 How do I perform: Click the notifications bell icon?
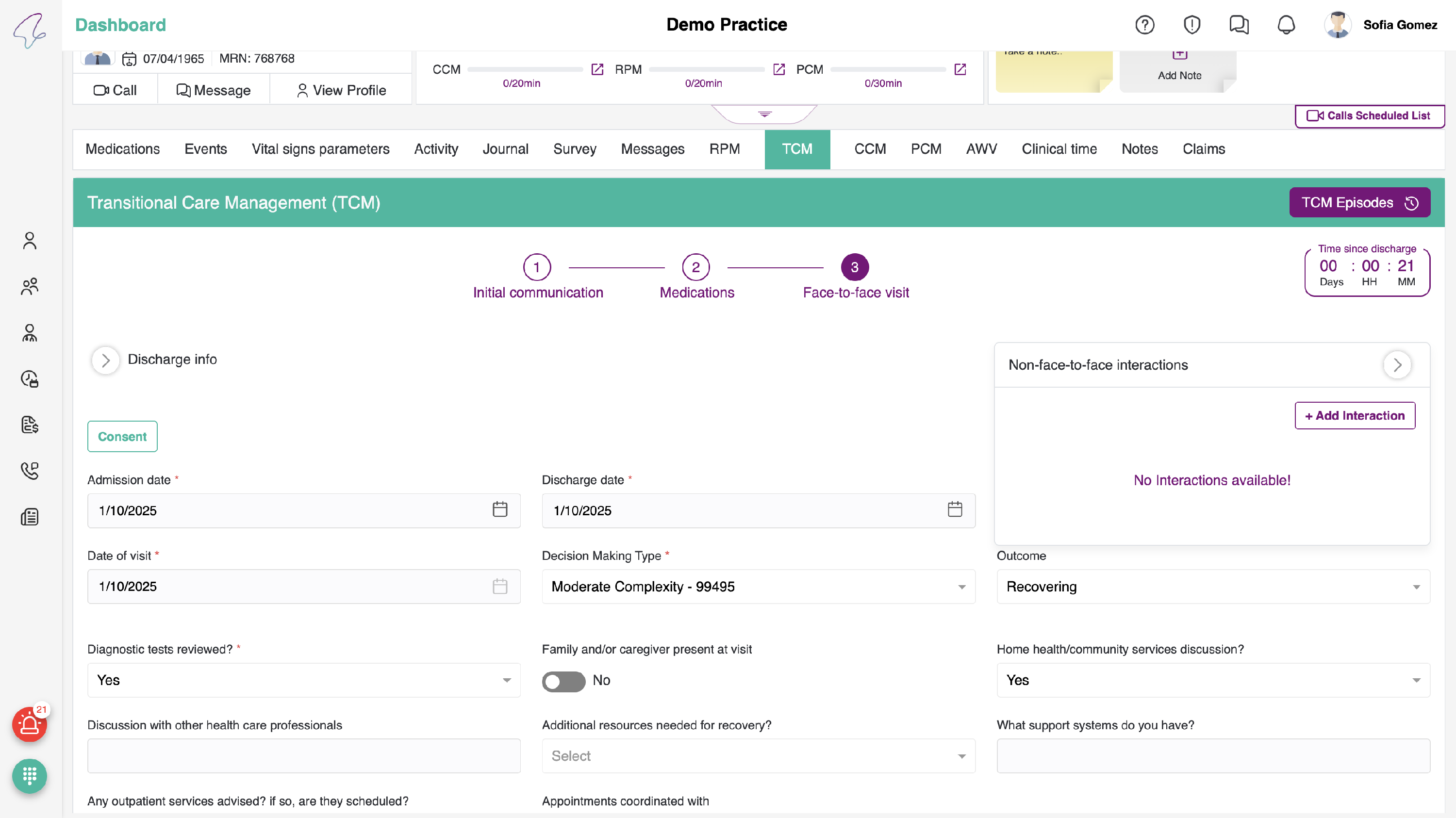(1286, 25)
